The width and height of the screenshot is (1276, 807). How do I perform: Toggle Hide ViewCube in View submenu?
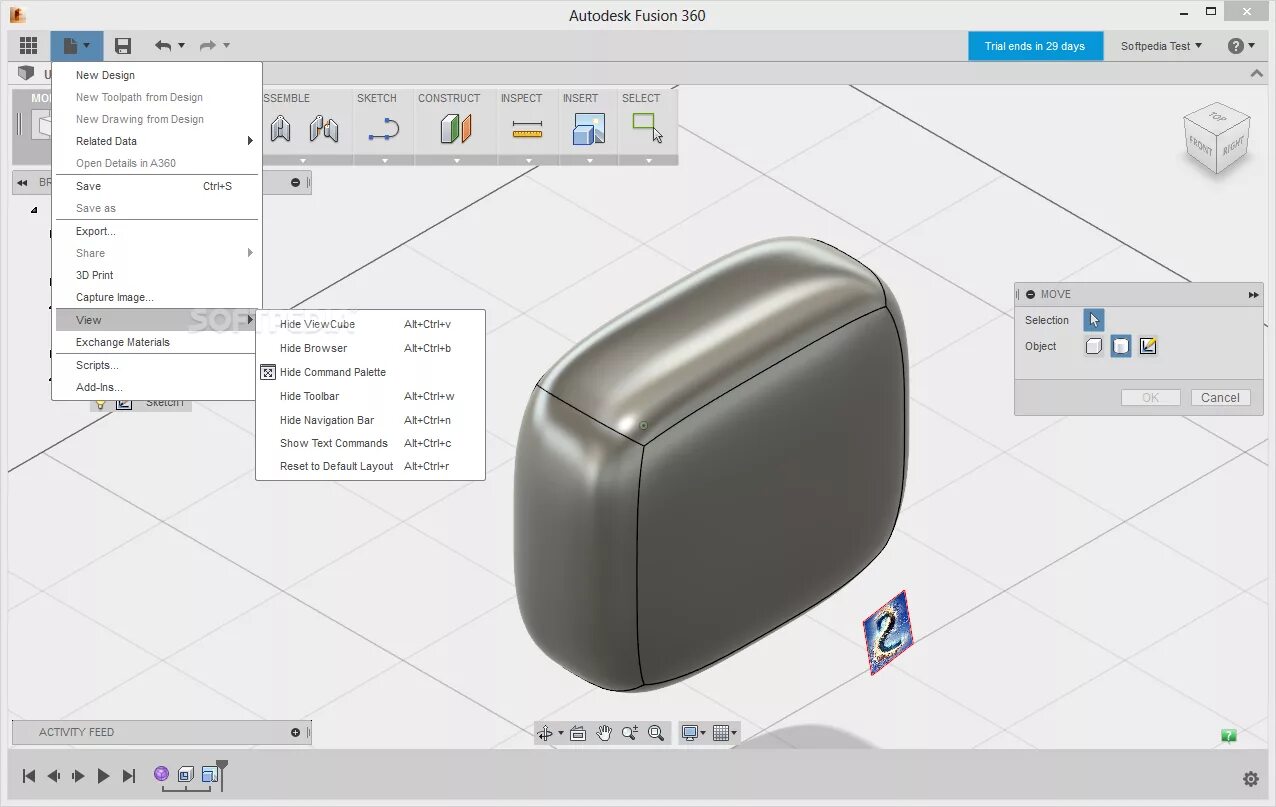[x=370, y=324]
